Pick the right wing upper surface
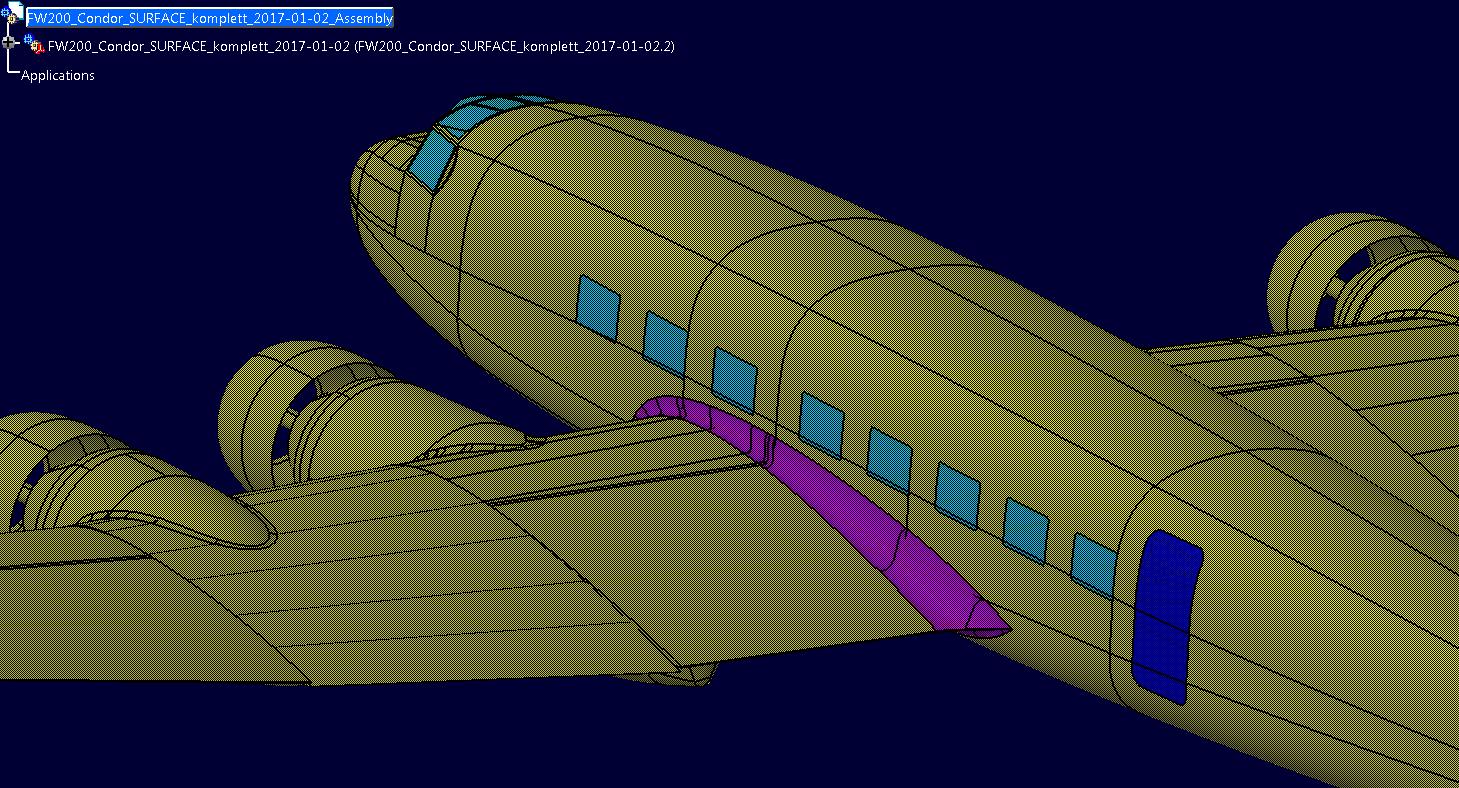The width and height of the screenshot is (1459, 788). pyautogui.click(x=1300, y=370)
